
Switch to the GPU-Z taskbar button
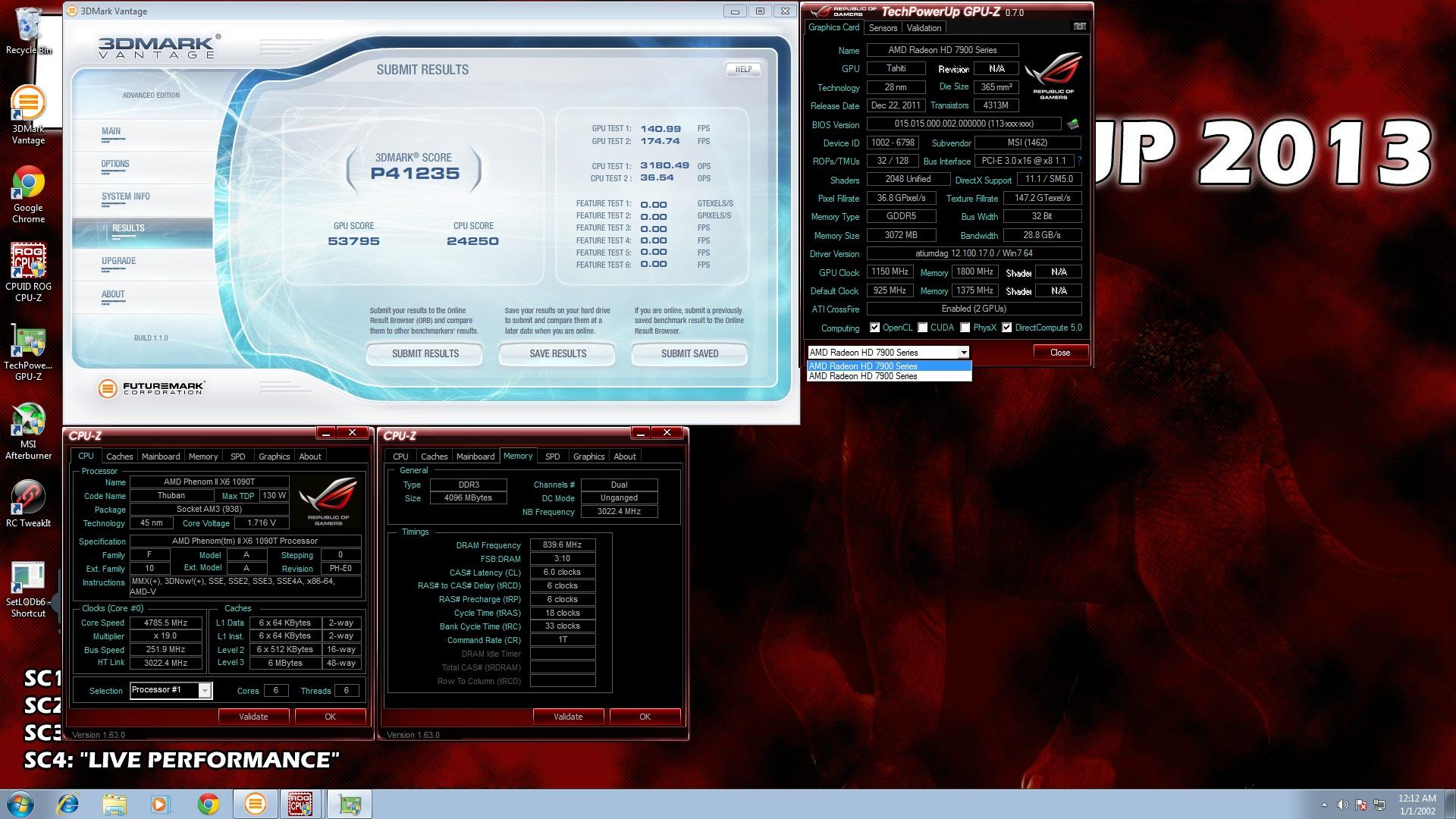(x=349, y=804)
